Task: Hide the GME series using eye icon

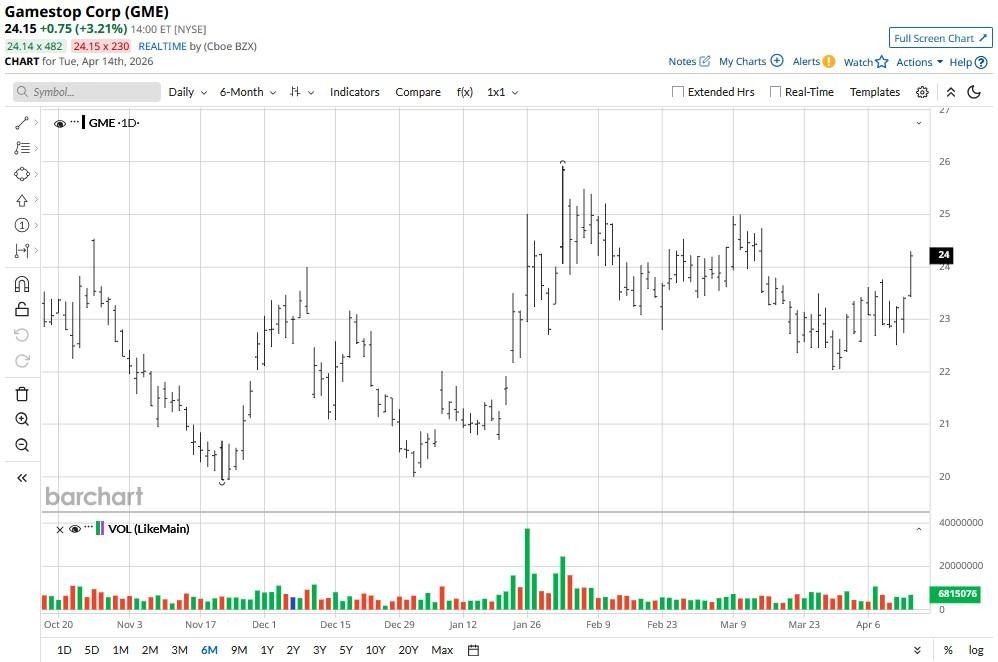Action: [x=60, y=124]
